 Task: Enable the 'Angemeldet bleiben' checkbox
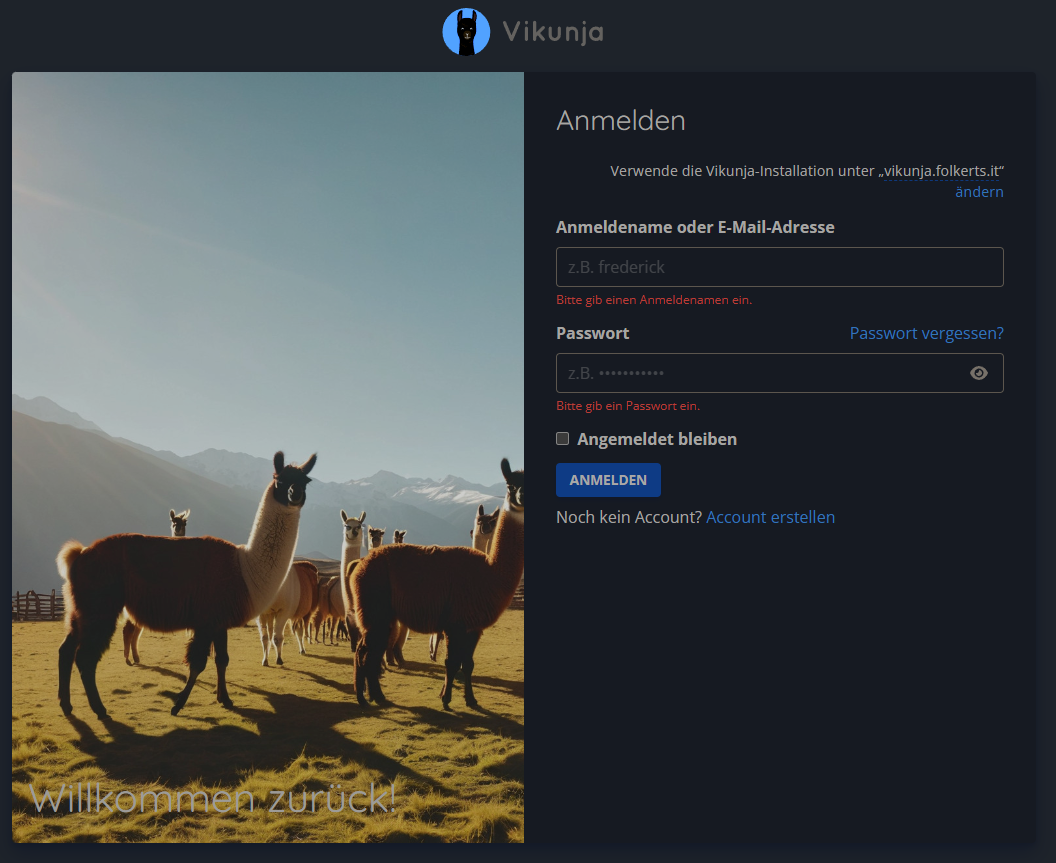point(563,439)
